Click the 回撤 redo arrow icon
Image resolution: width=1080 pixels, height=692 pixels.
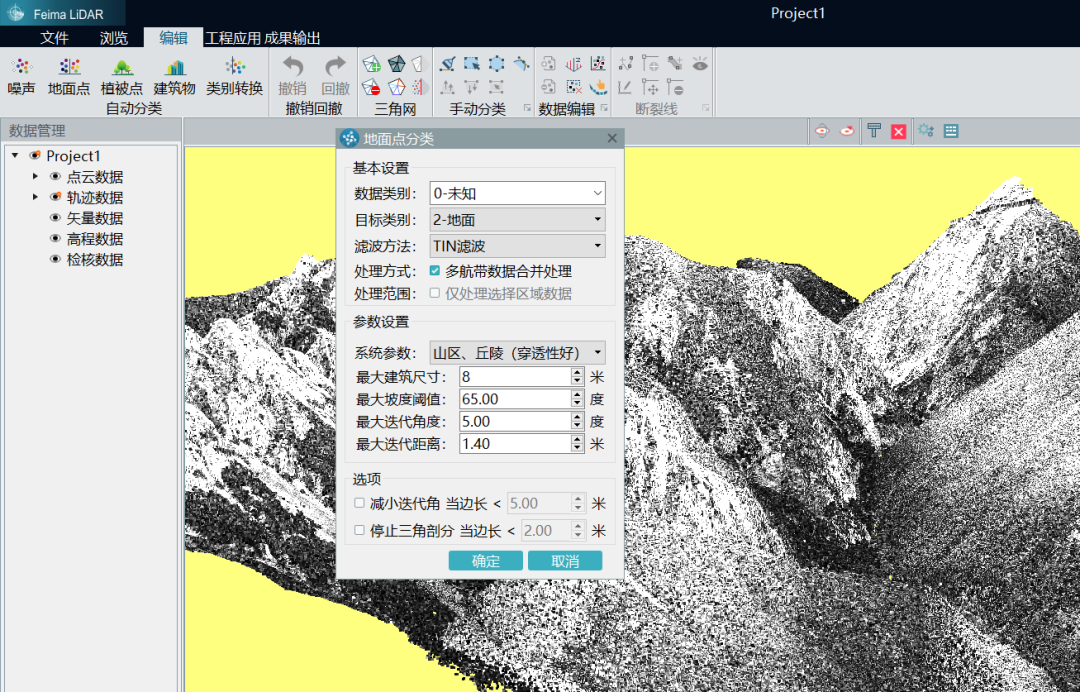click(335, 67)
